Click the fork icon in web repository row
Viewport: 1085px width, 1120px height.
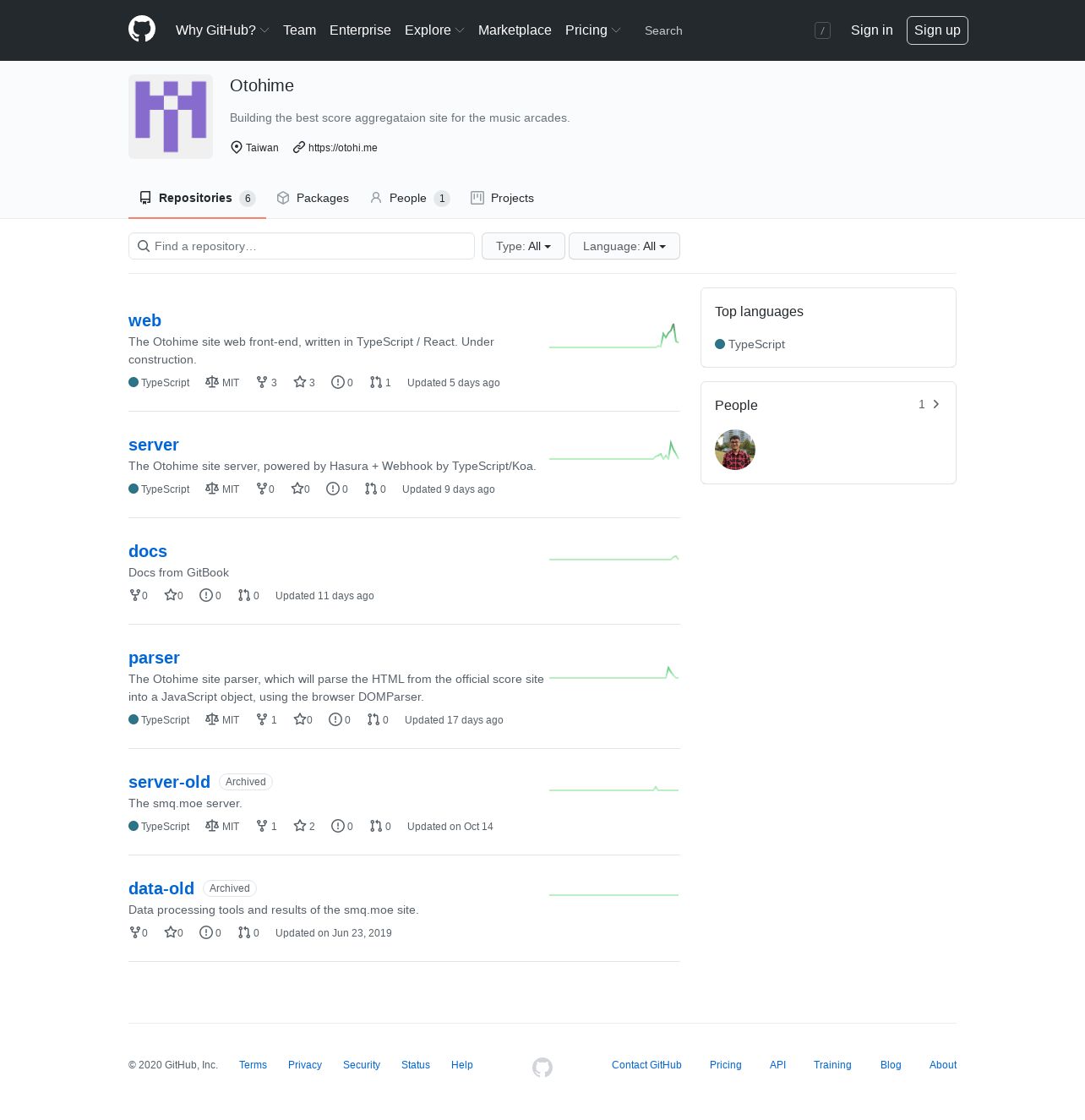pos(262,382)
